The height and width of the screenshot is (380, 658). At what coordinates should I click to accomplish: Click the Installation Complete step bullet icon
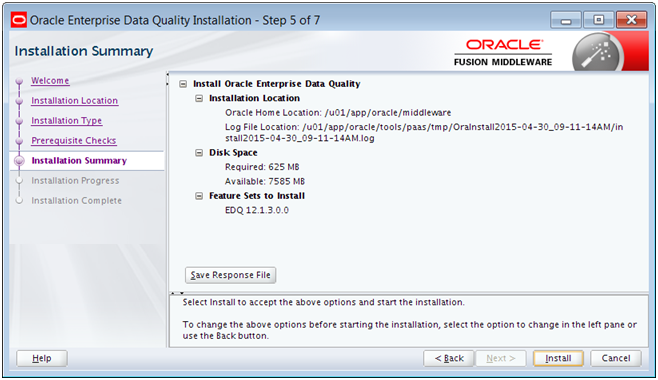19,200
